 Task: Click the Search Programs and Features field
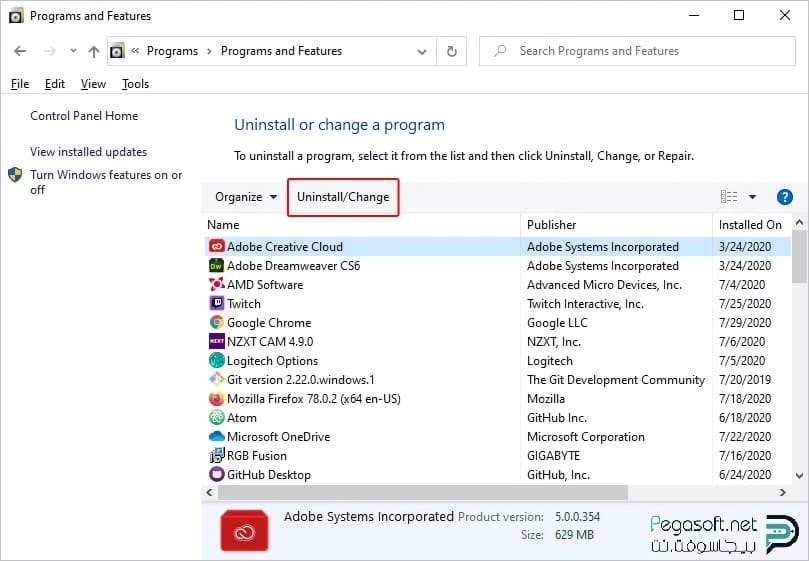coord(637,51)
